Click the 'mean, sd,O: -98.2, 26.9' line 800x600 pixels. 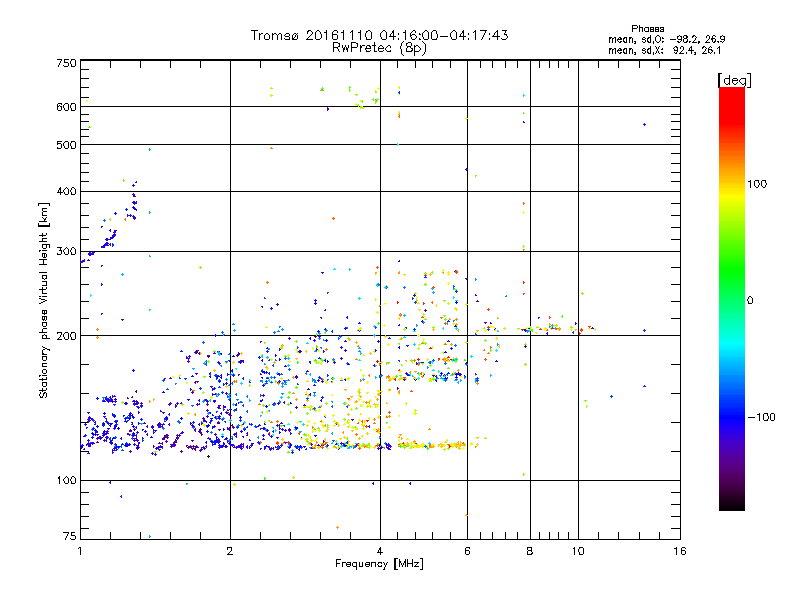click(666, 39)
